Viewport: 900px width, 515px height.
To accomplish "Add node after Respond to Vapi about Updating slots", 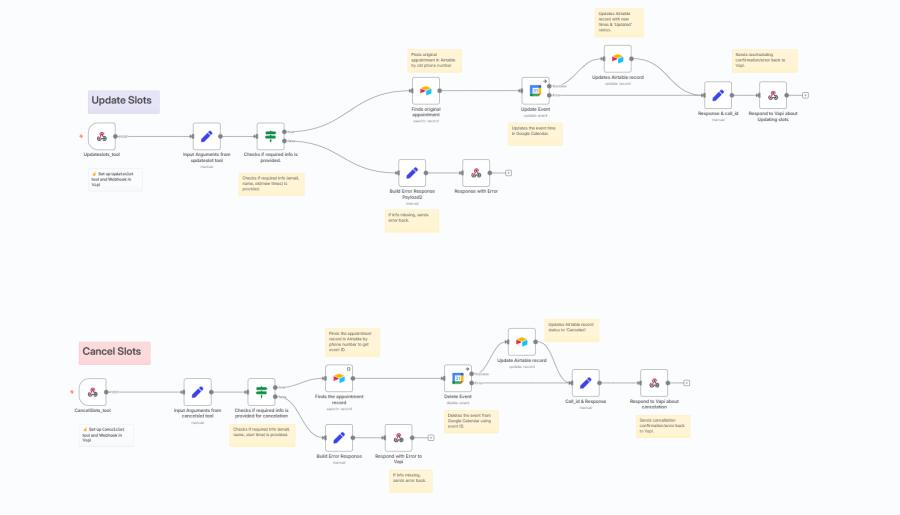I will click(805, 95).
